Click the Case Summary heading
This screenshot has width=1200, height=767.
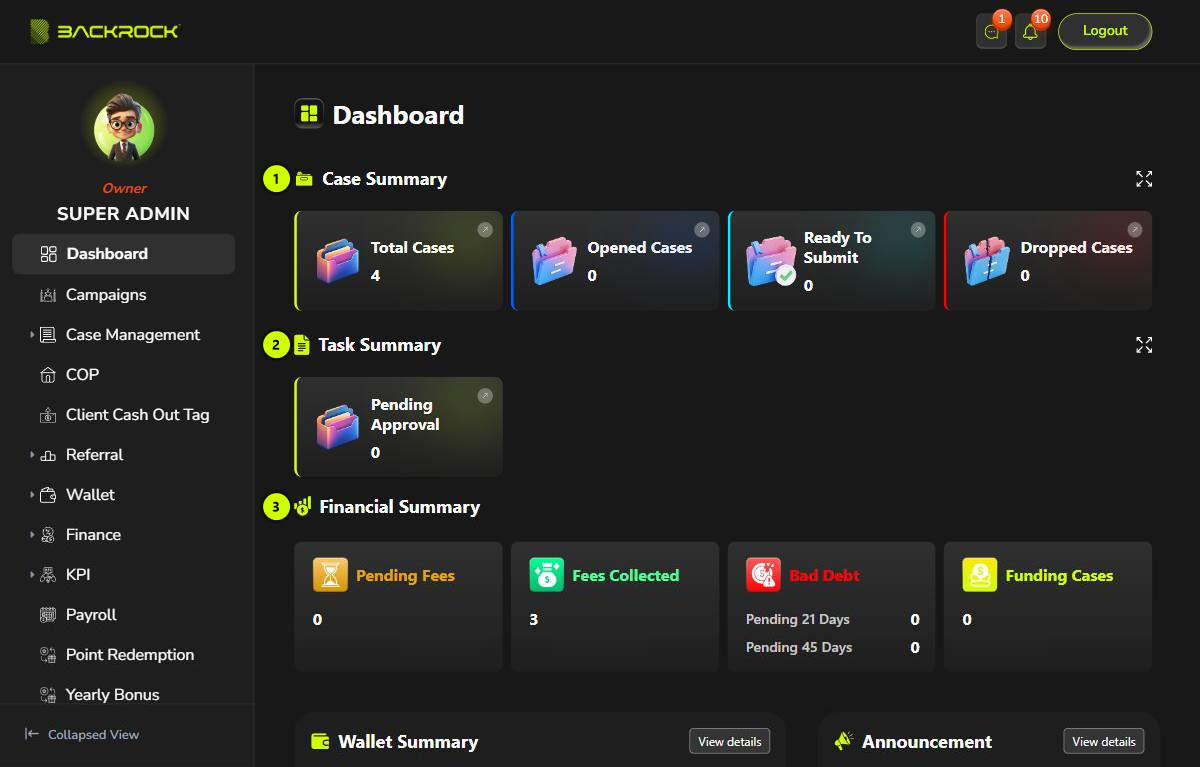pyautogui.click(x=384, y=179)
